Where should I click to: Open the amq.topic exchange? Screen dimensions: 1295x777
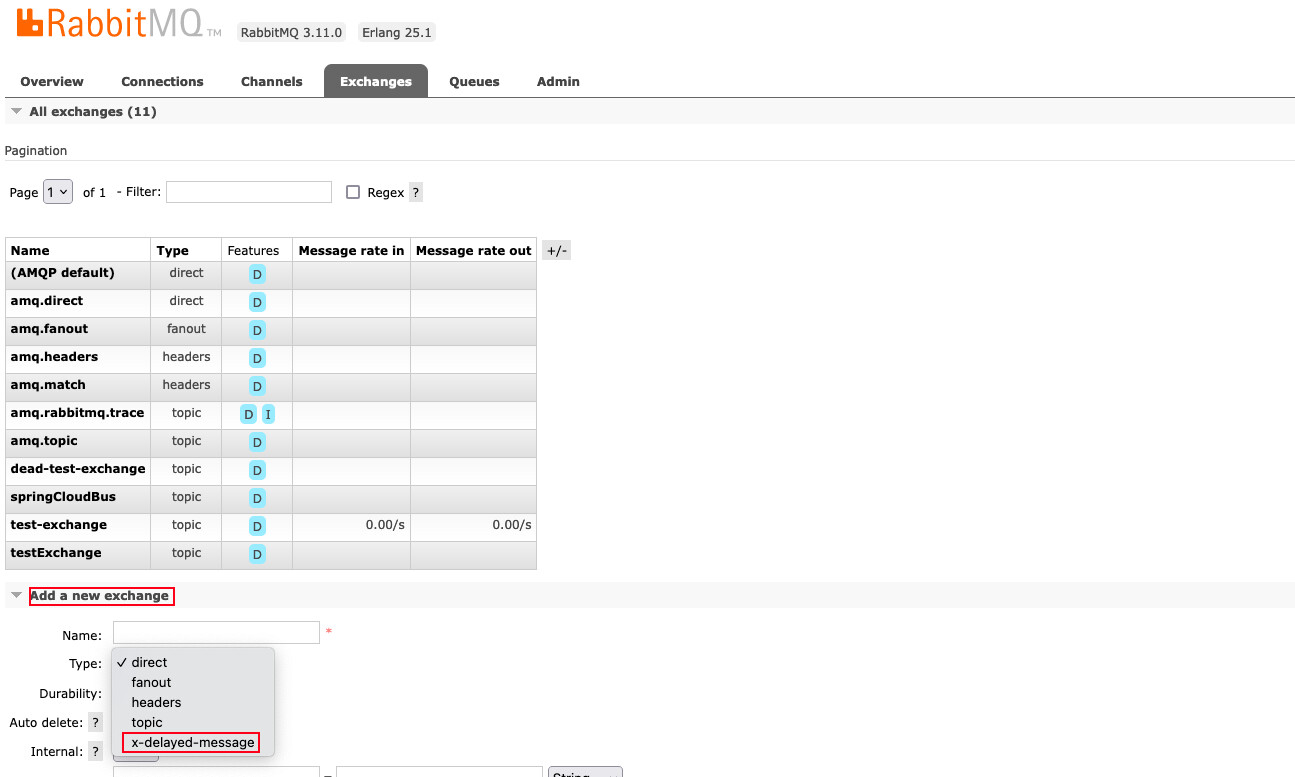pyautogui.click(x=44, y=441)
